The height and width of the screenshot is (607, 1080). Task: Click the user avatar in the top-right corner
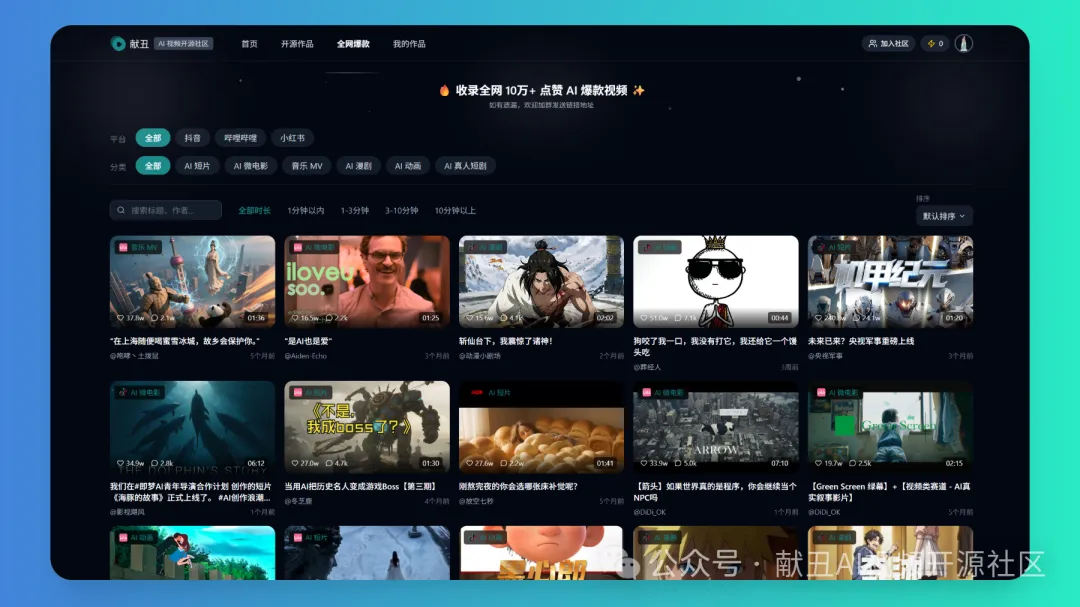click(x=963, y=44)
